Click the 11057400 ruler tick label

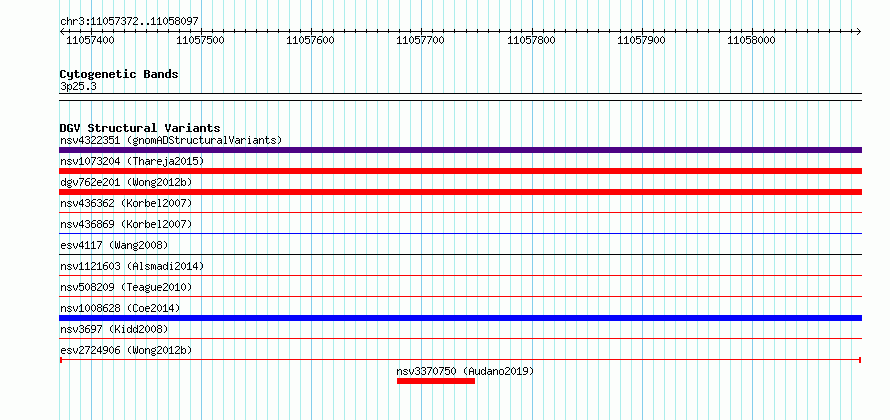click(90, 40)
